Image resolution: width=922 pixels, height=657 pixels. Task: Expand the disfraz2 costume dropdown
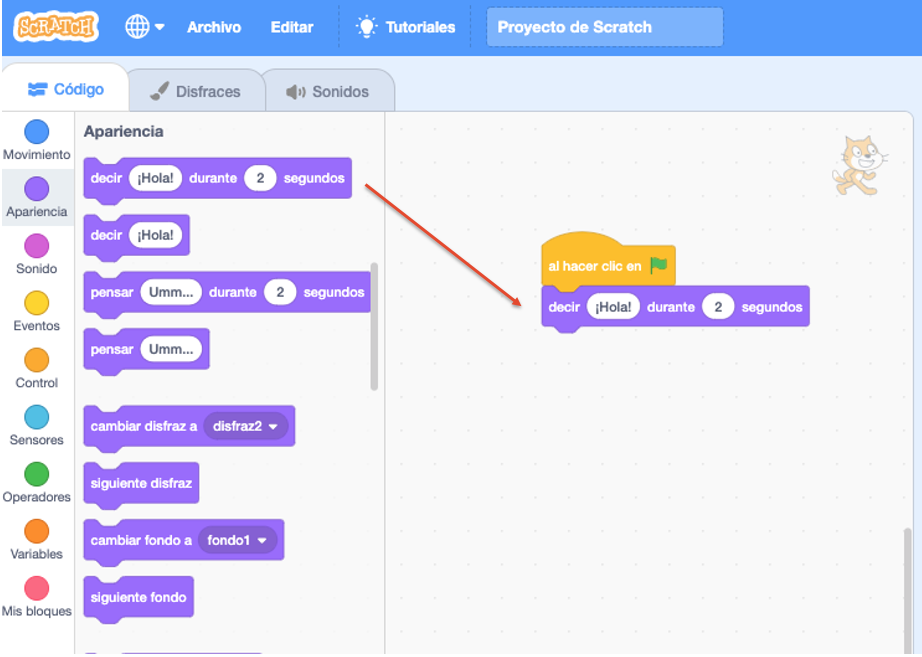click(x=245, y=426)
